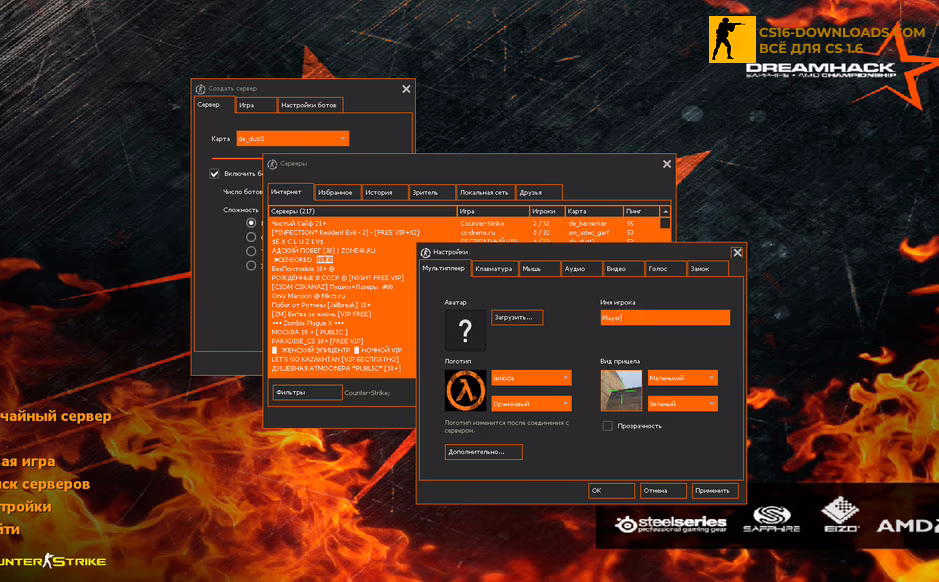Select the Сервер tab in Создать сервер
This screenshot has height=582, width=939.
[214, 104]
